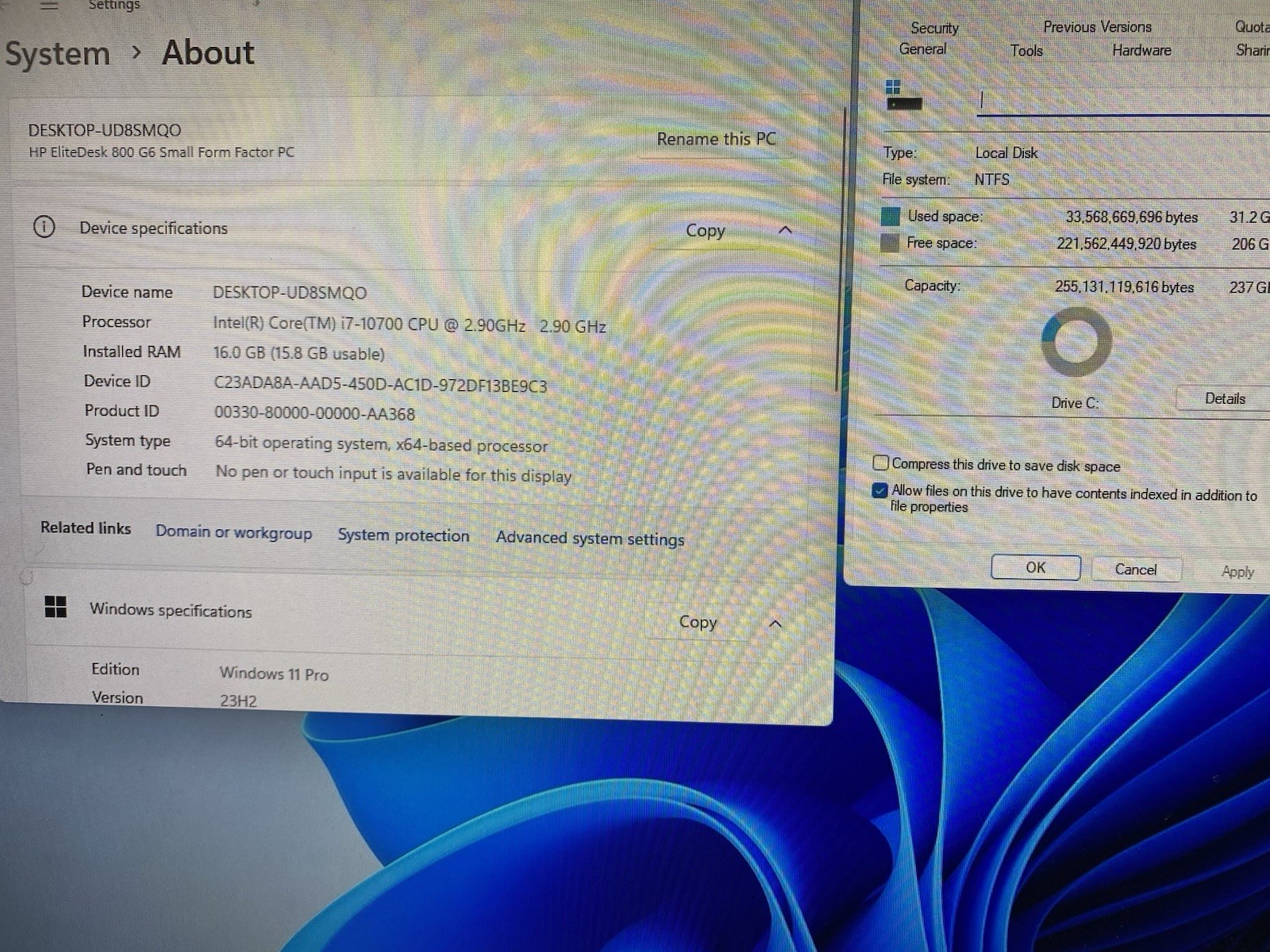1270x952 pixels.
Task: Switch to the Security tab
Action: tap(934, 28)
